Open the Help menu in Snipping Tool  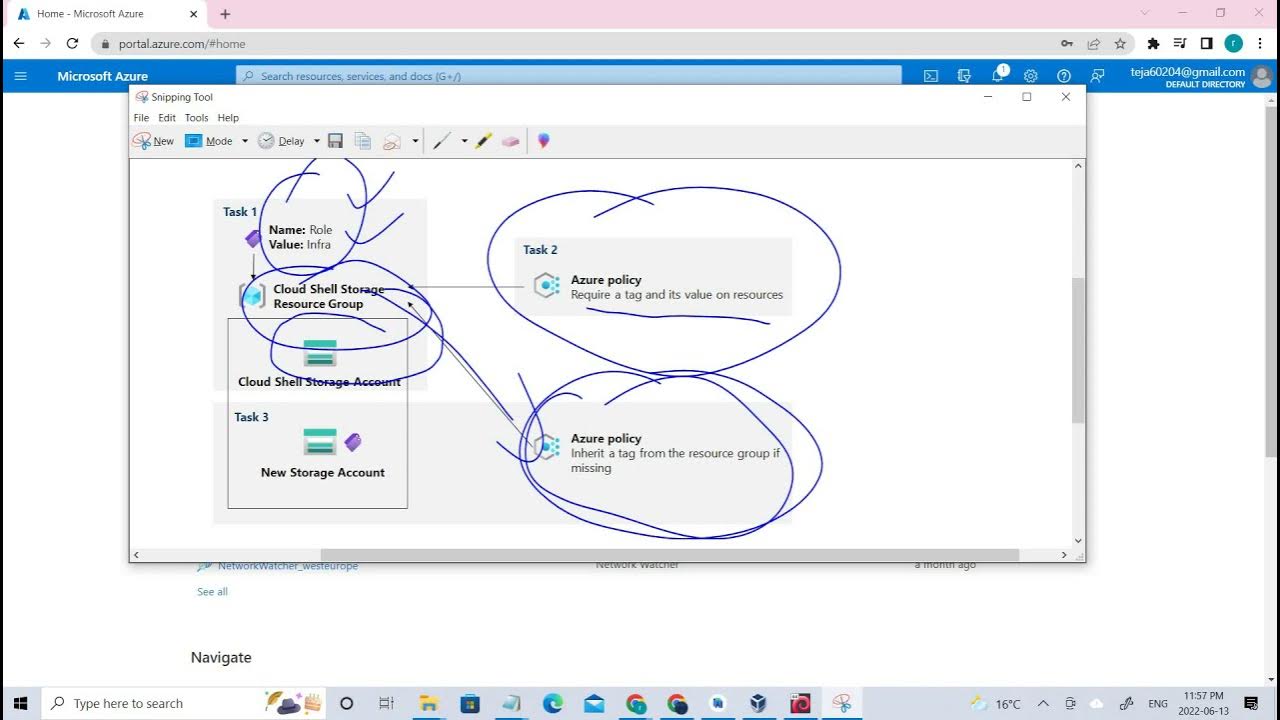228,118
